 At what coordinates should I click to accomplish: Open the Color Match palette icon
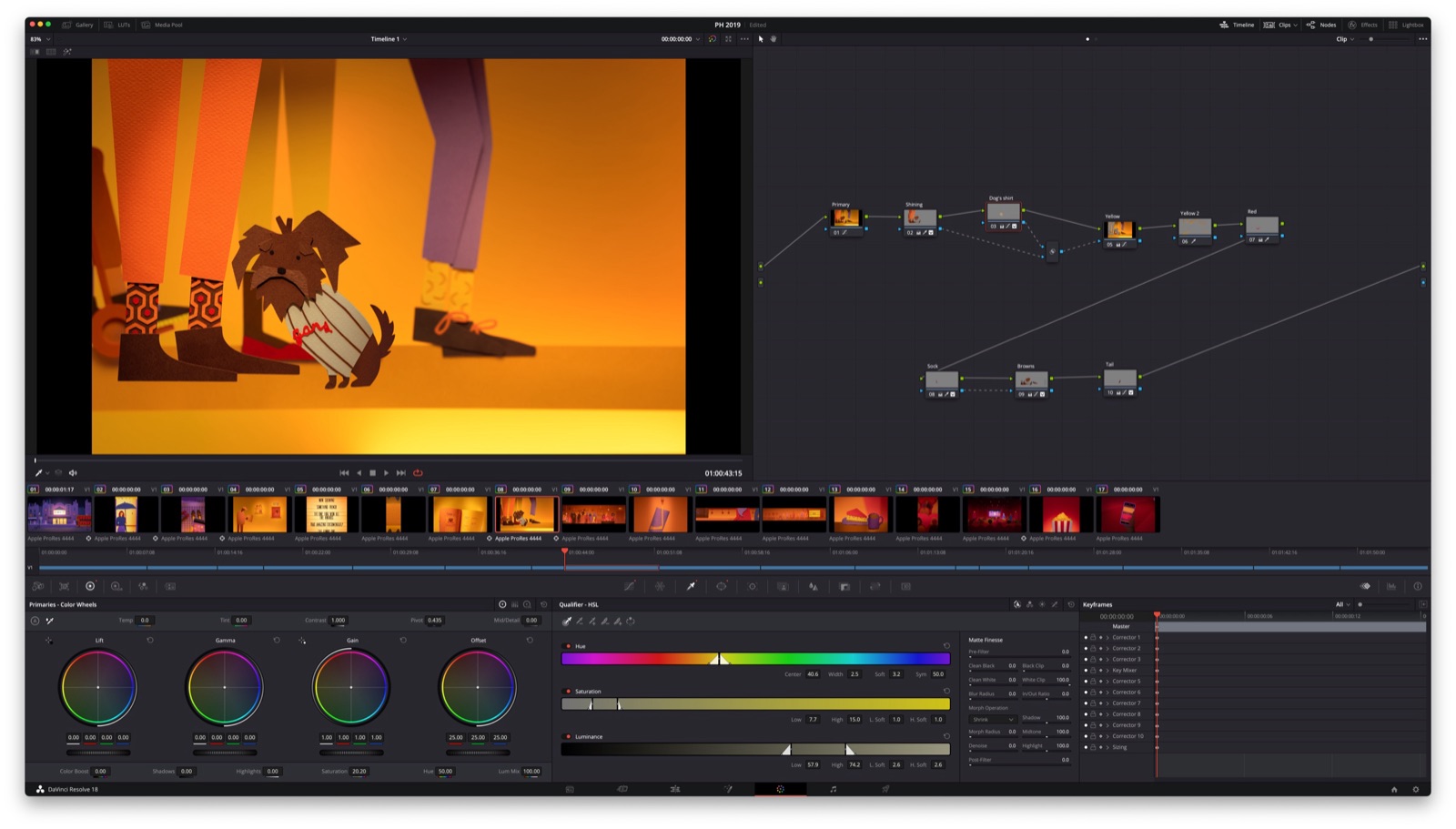point(65,586)
